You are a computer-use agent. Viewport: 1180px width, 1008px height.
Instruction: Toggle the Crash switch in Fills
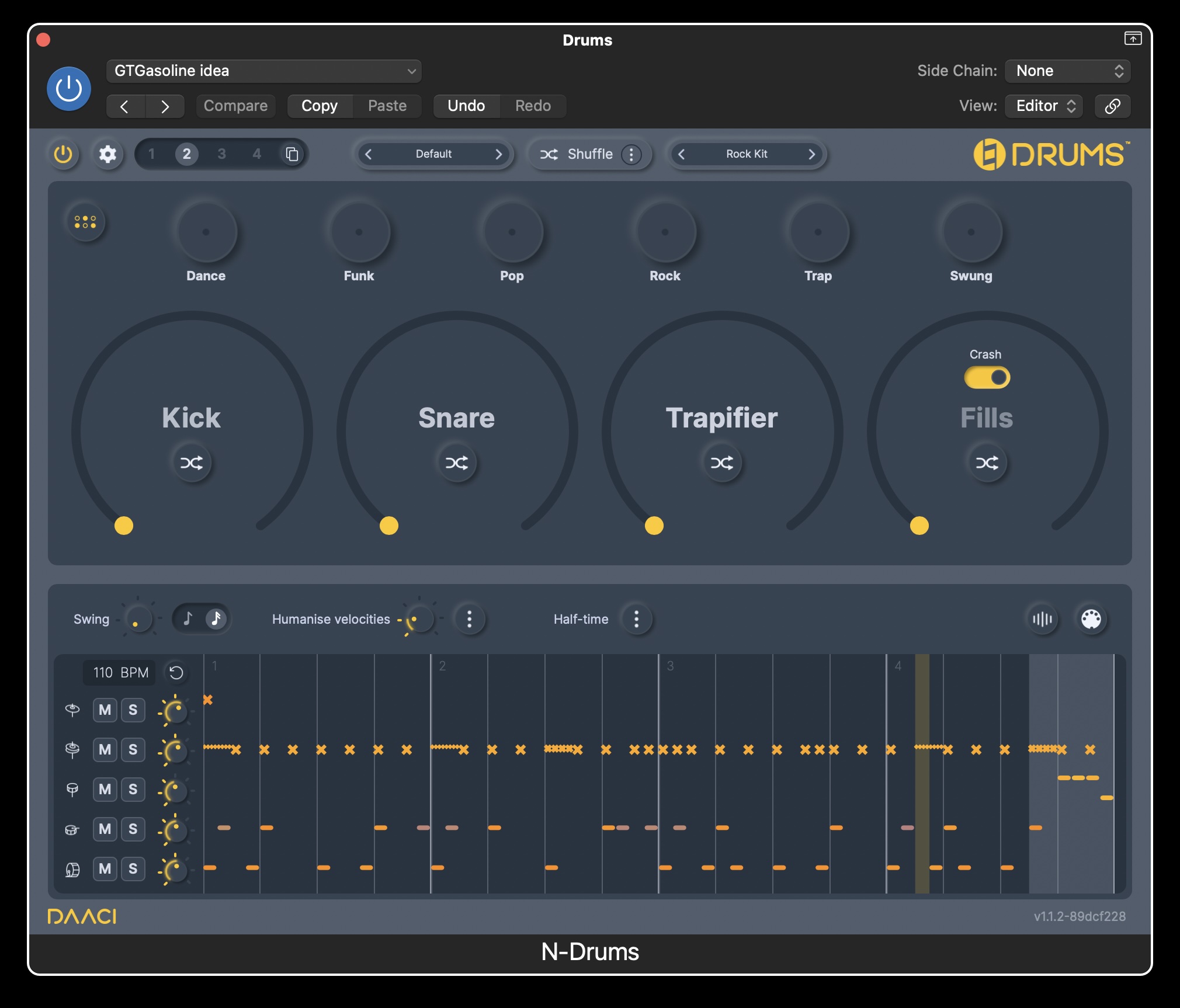pyautogui.click(x=987, y=378)
